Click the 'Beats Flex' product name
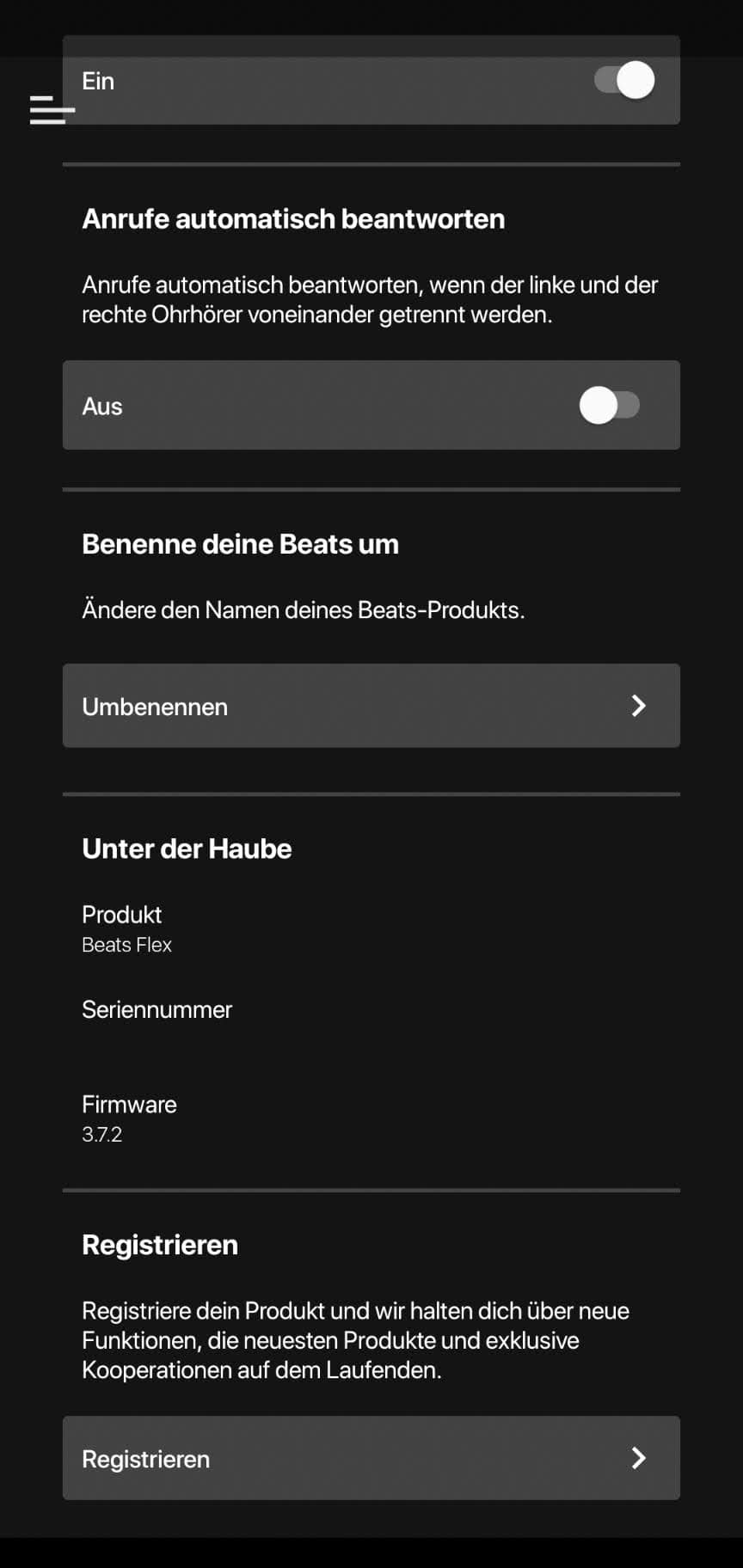 point(126,945)
